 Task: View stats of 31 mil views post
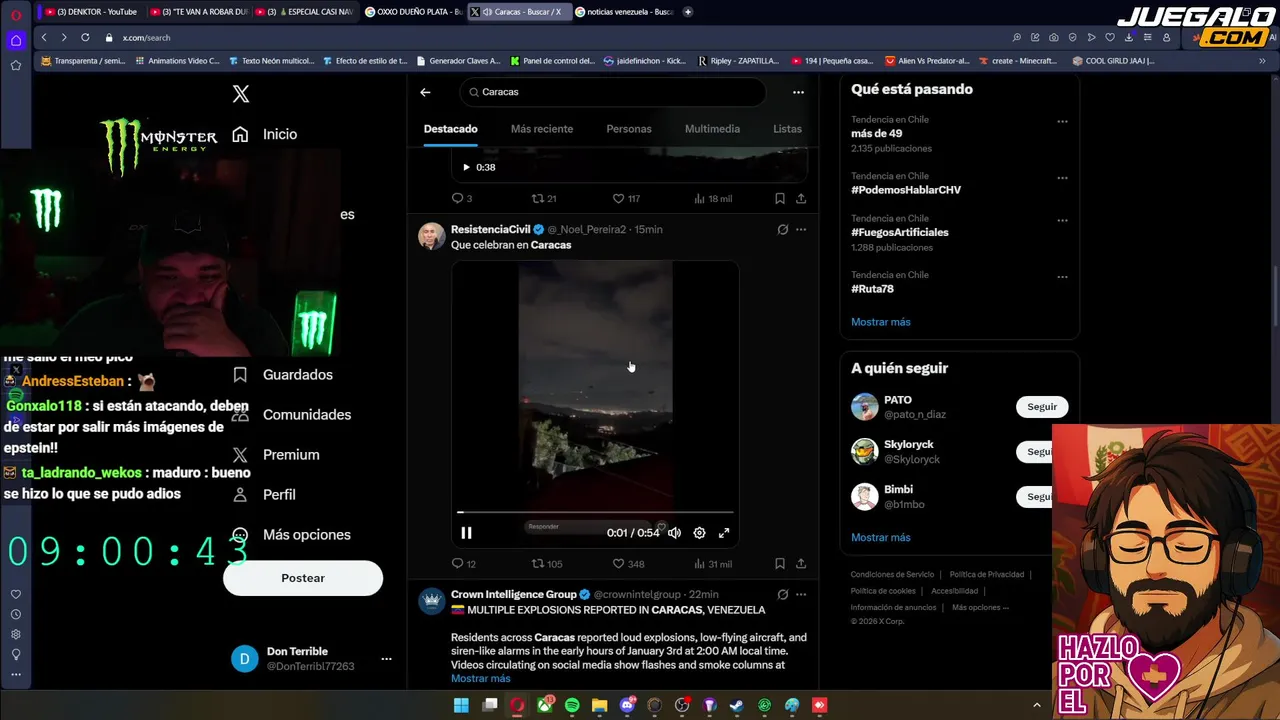[x=712, y=564]
